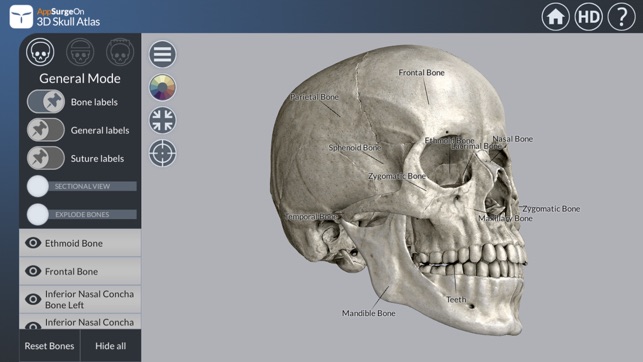
Task: Click the Teeth label
Action: (456, 300)
